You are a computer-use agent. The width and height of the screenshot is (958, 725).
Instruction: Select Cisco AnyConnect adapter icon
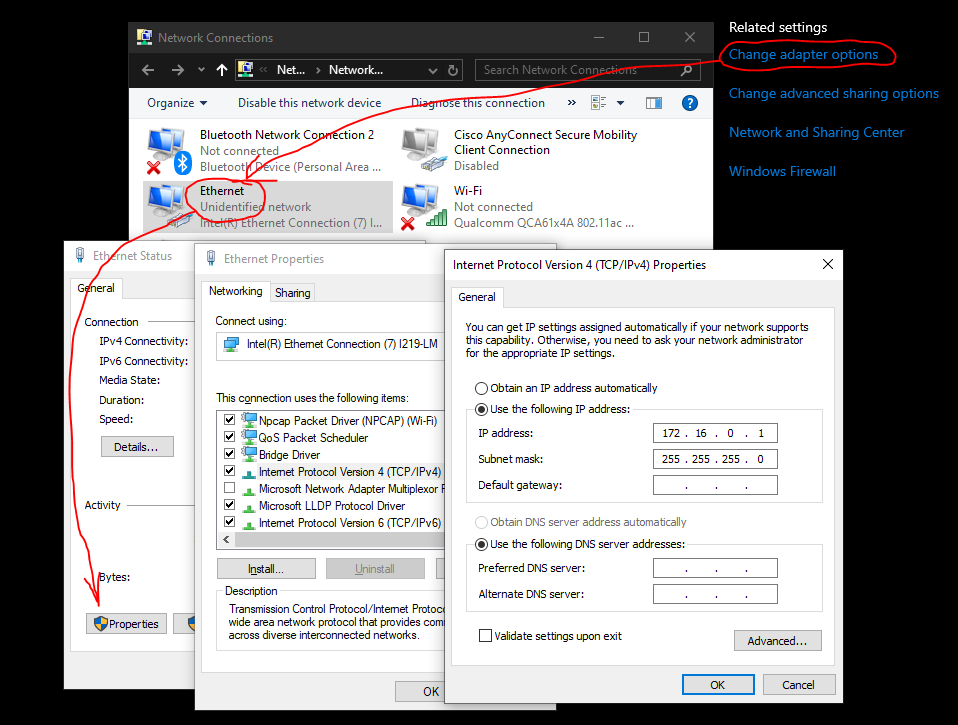pyautogui.click(x=423, y=150)
